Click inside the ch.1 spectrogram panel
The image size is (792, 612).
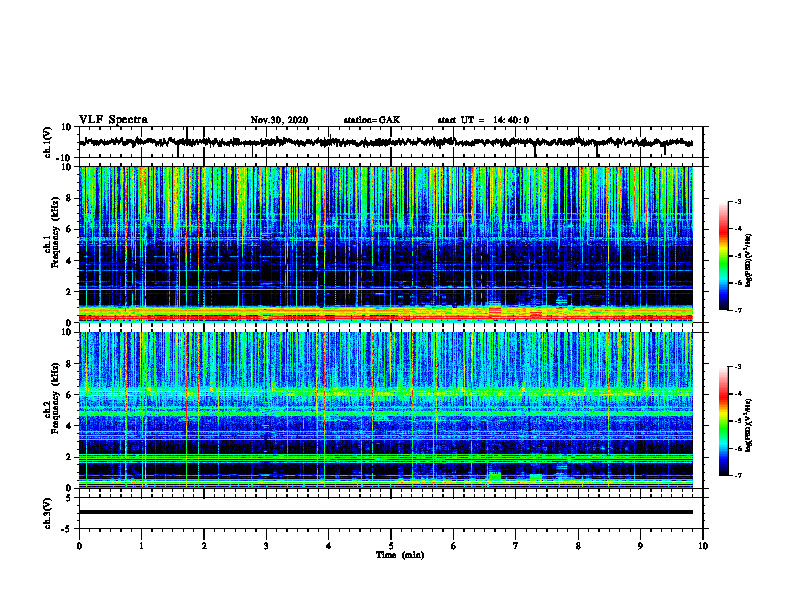click(x=391, y=244)
